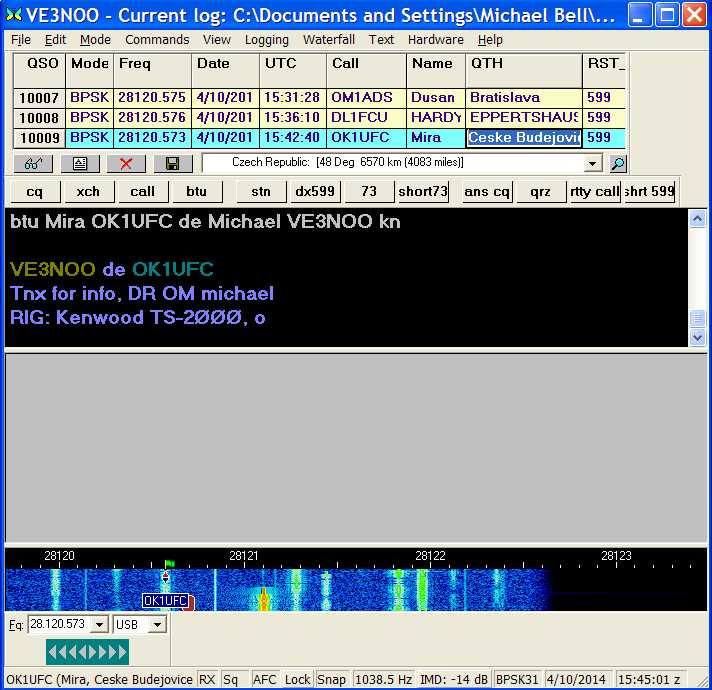
Task: Click the teal tuning arrows control
Action: point(87,653)
